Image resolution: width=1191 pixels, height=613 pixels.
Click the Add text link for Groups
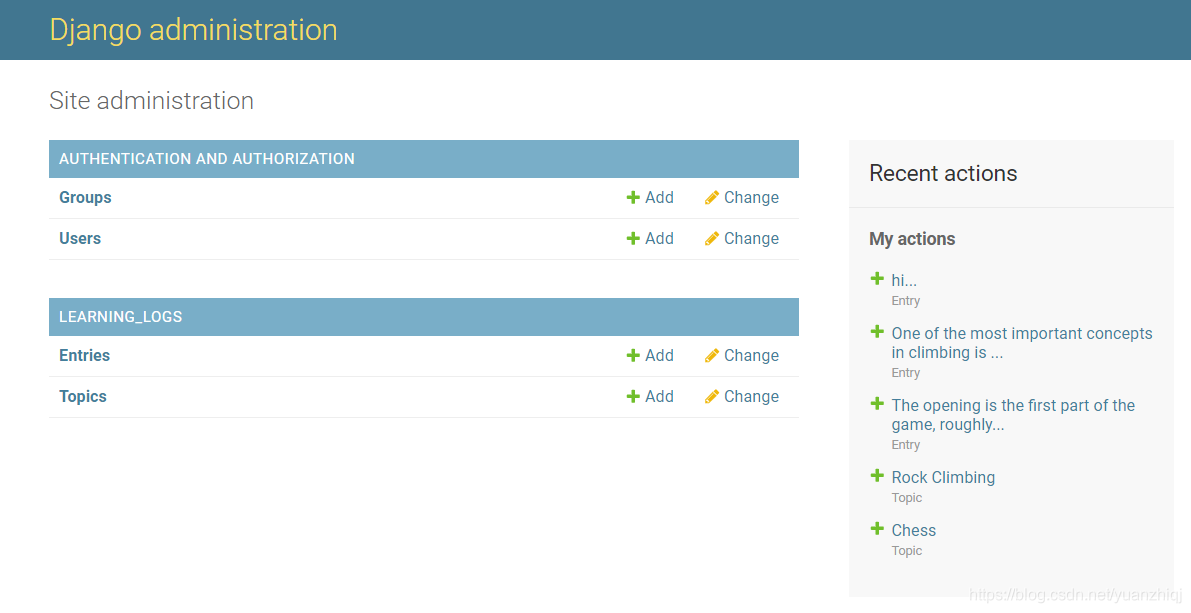click(659, 197)
